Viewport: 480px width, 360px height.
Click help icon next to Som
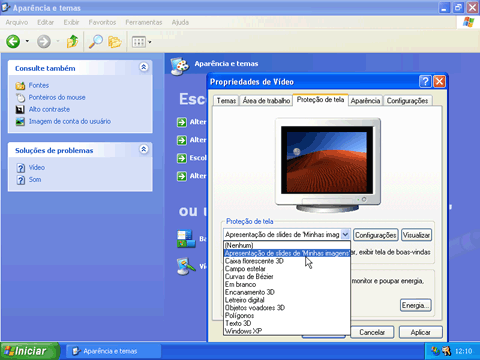tap(21, 180)
